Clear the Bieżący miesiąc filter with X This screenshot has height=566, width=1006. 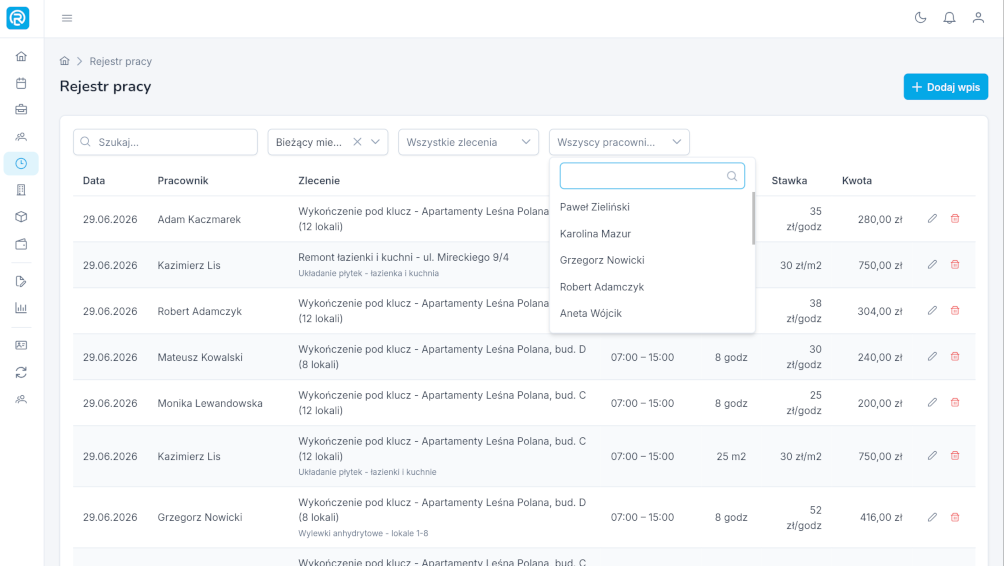pyautogui.click(x=357, y=142)
